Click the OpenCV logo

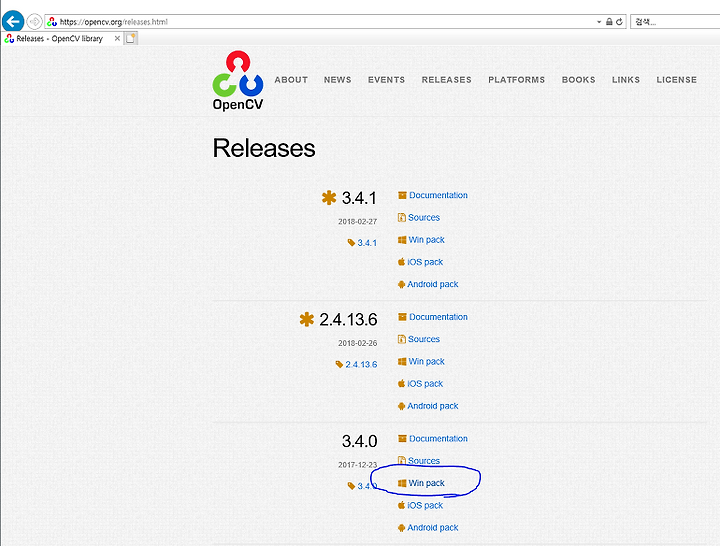238,81
